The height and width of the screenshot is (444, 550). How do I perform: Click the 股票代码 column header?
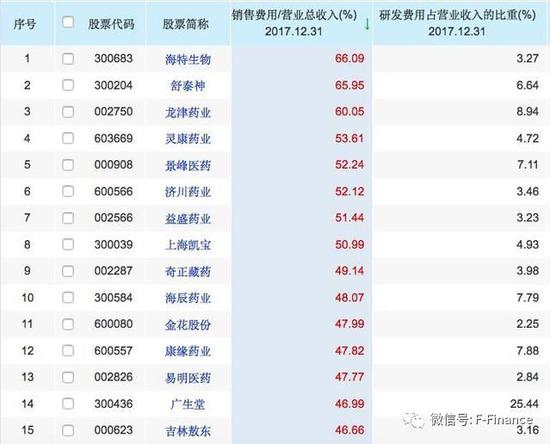tap(111, 24)
